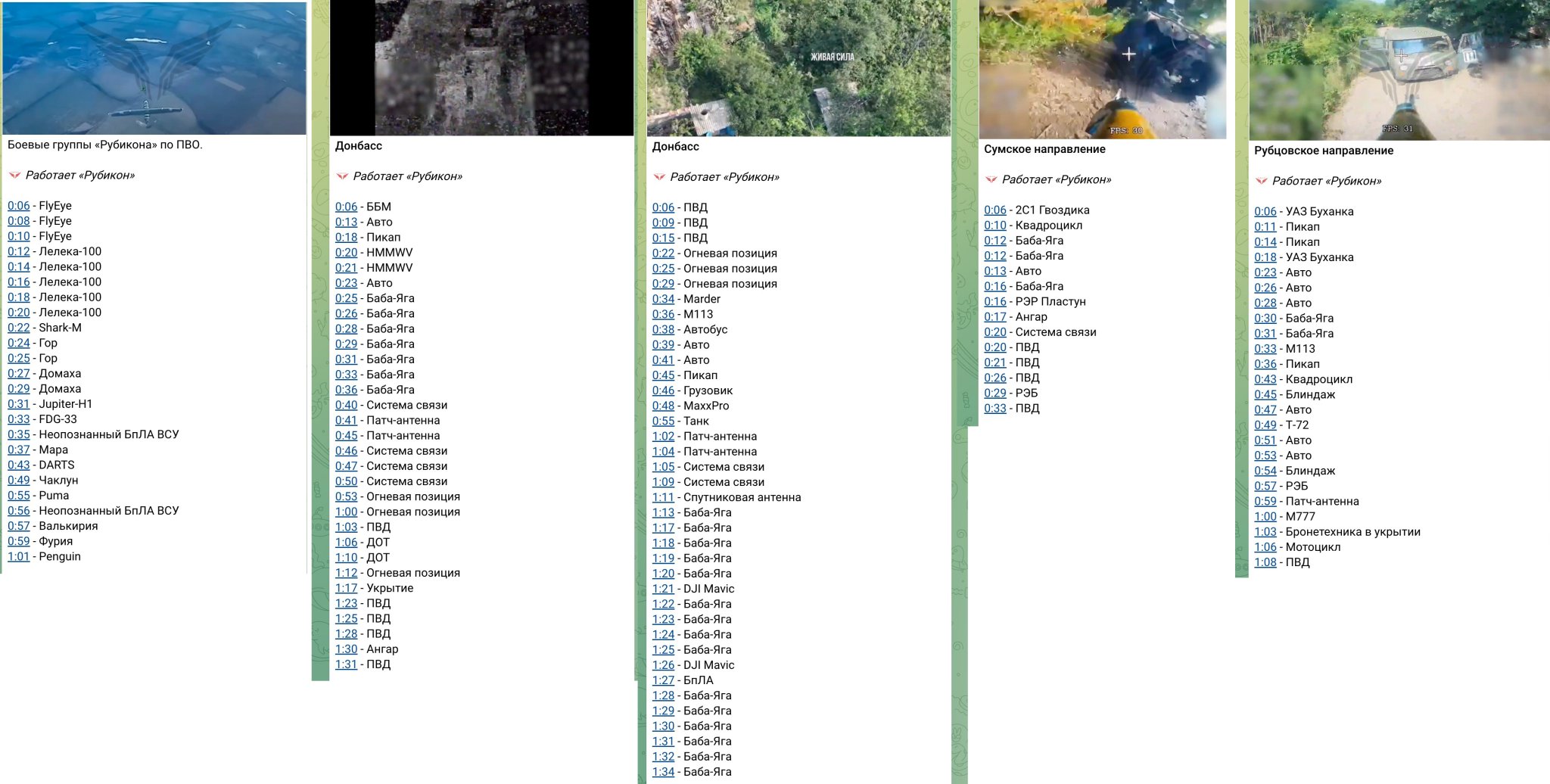Open the 0:31 timestamp for Jupiter-H1
Screen dimensions: 1550x784
[19, 404]
